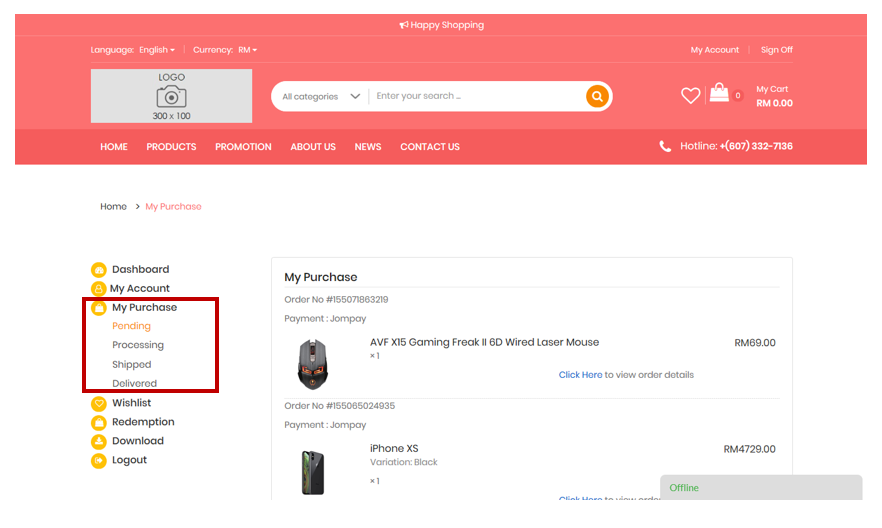Go to PRODUCTS in navigation bar
882x528 pixels.
pyautogui.click(x=171, y=147)
